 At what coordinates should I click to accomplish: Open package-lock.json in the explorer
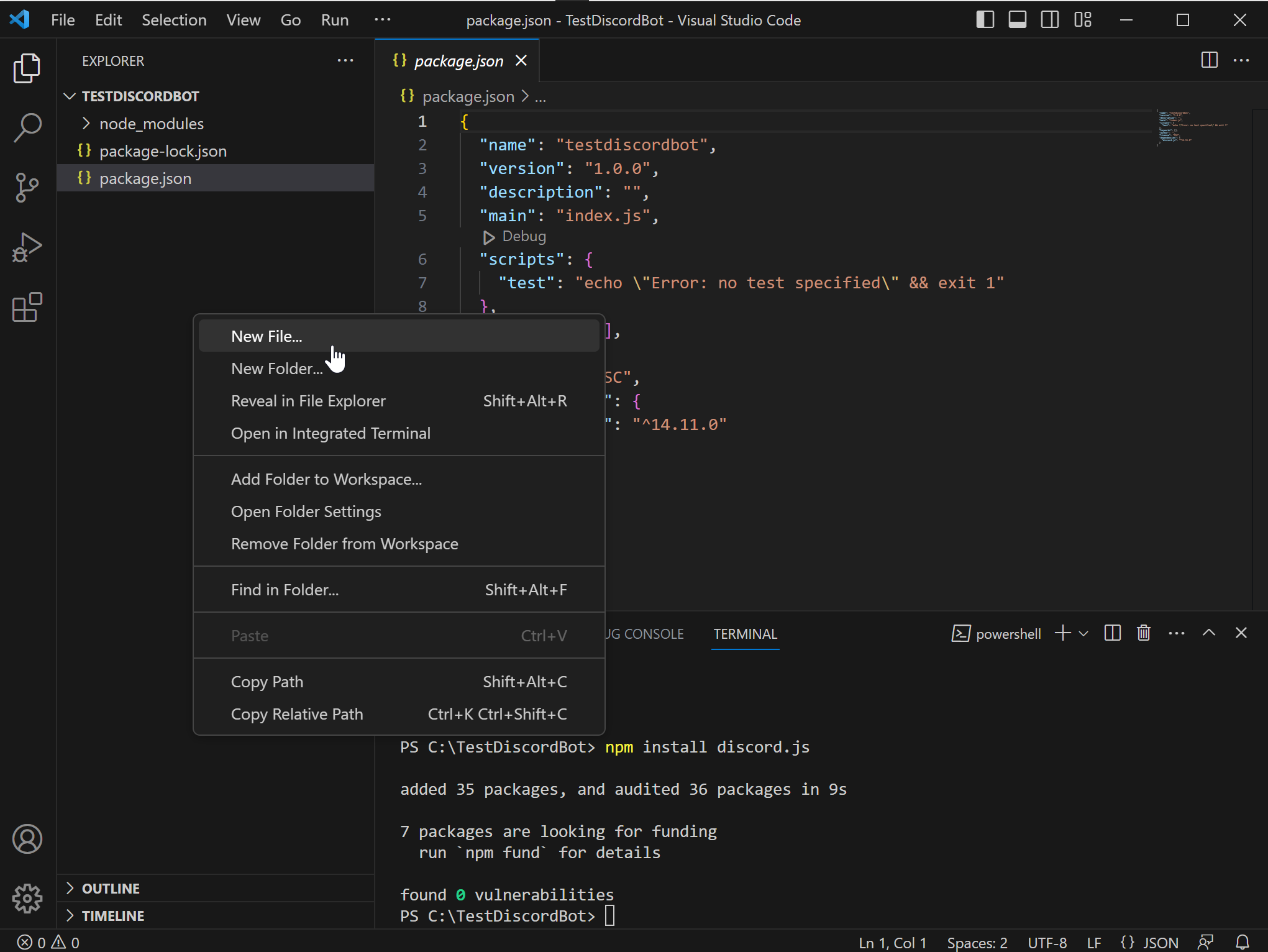[x=216, y=151]
